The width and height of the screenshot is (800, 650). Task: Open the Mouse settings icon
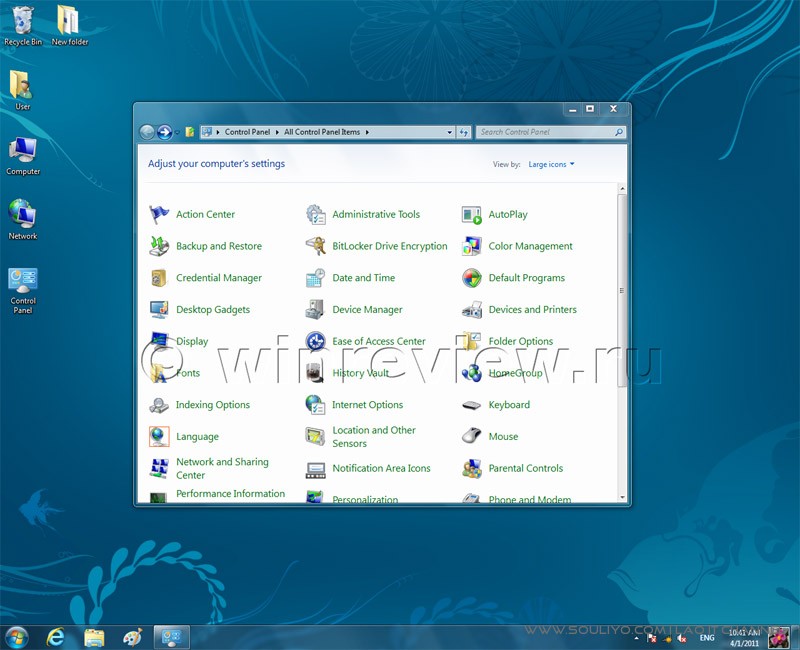[x=472, y=437]
